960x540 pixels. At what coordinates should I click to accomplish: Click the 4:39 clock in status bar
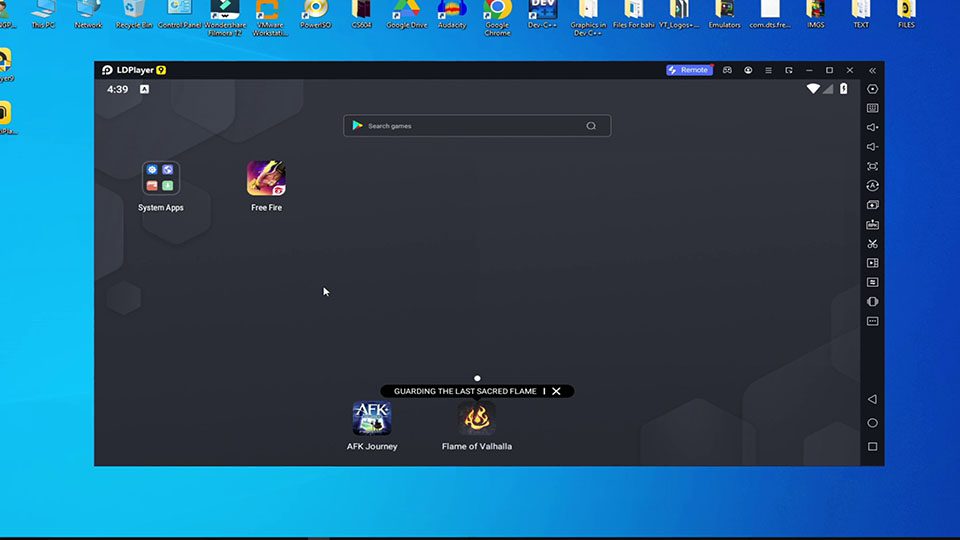point(118,89)
